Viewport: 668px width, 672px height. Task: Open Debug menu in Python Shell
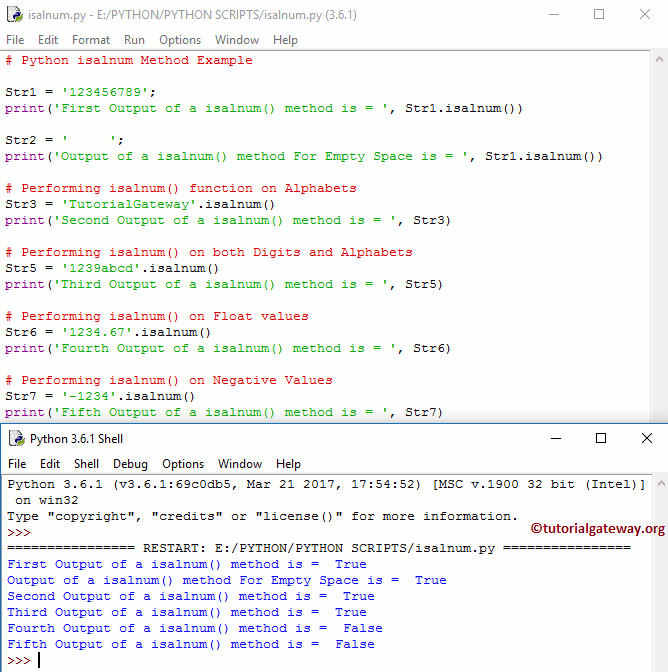(x=130, y=464)
